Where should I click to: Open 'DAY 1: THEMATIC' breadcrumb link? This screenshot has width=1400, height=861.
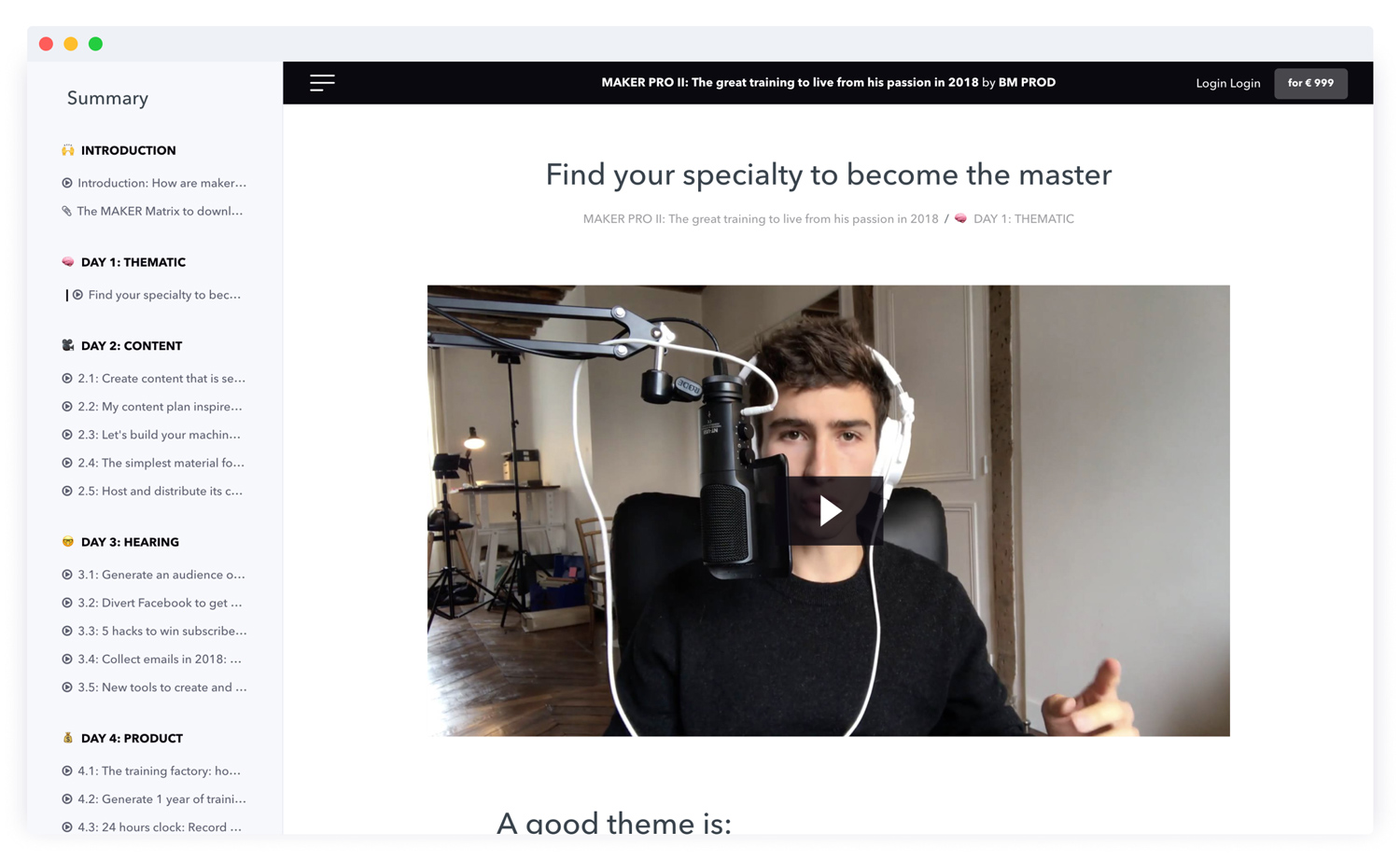coord(1023,219)
